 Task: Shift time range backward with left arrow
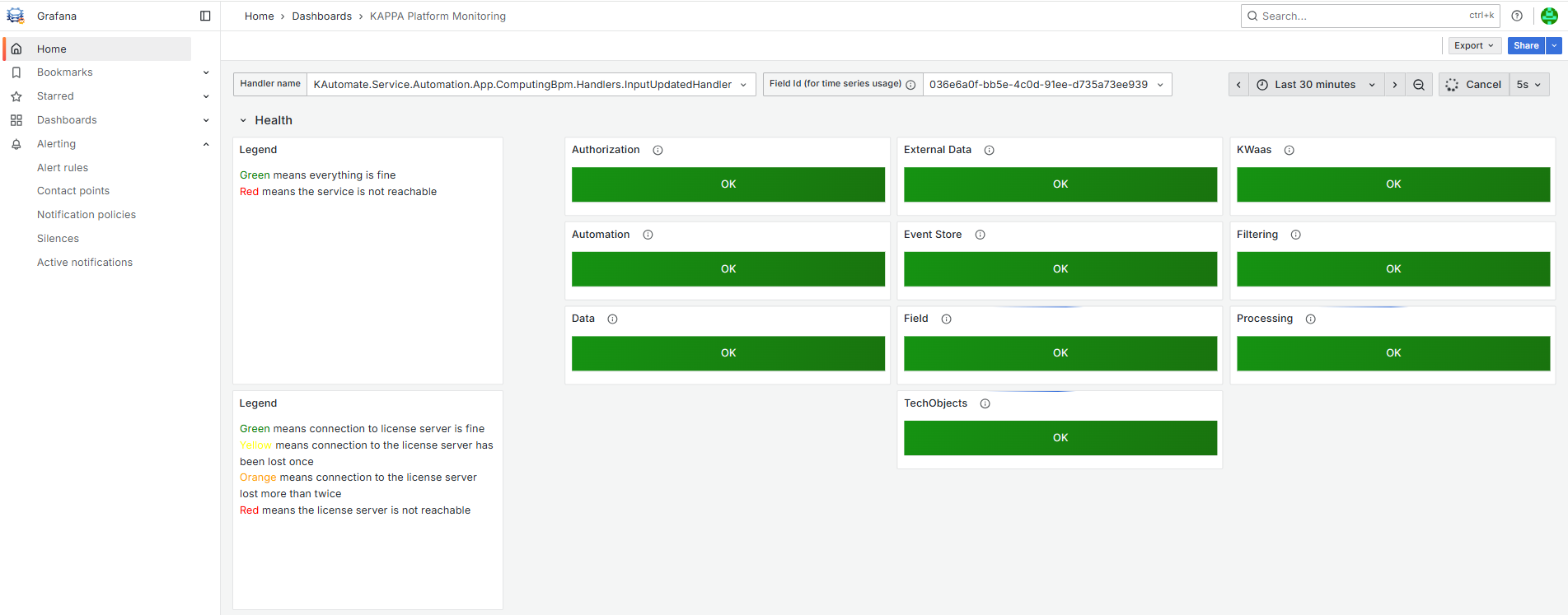pos(1238,85)
